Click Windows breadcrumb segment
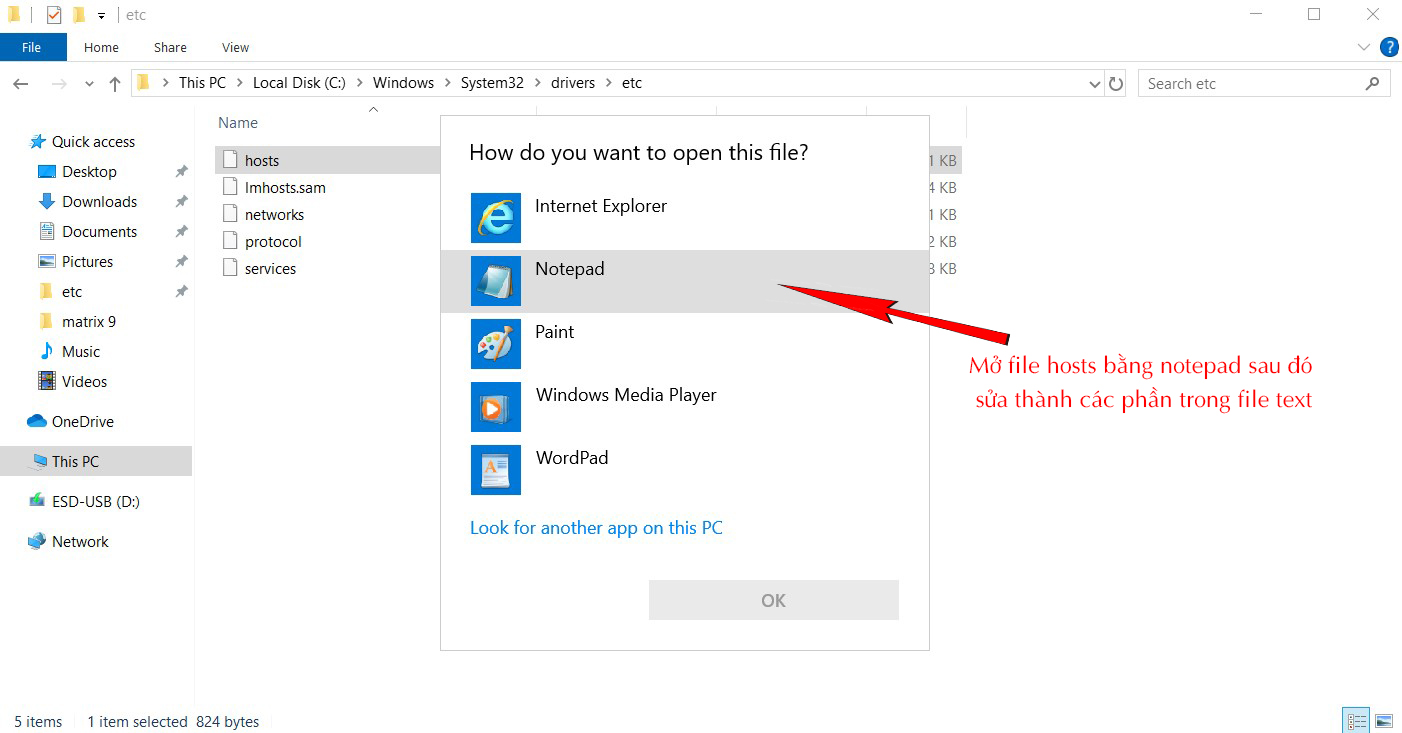 403,83
